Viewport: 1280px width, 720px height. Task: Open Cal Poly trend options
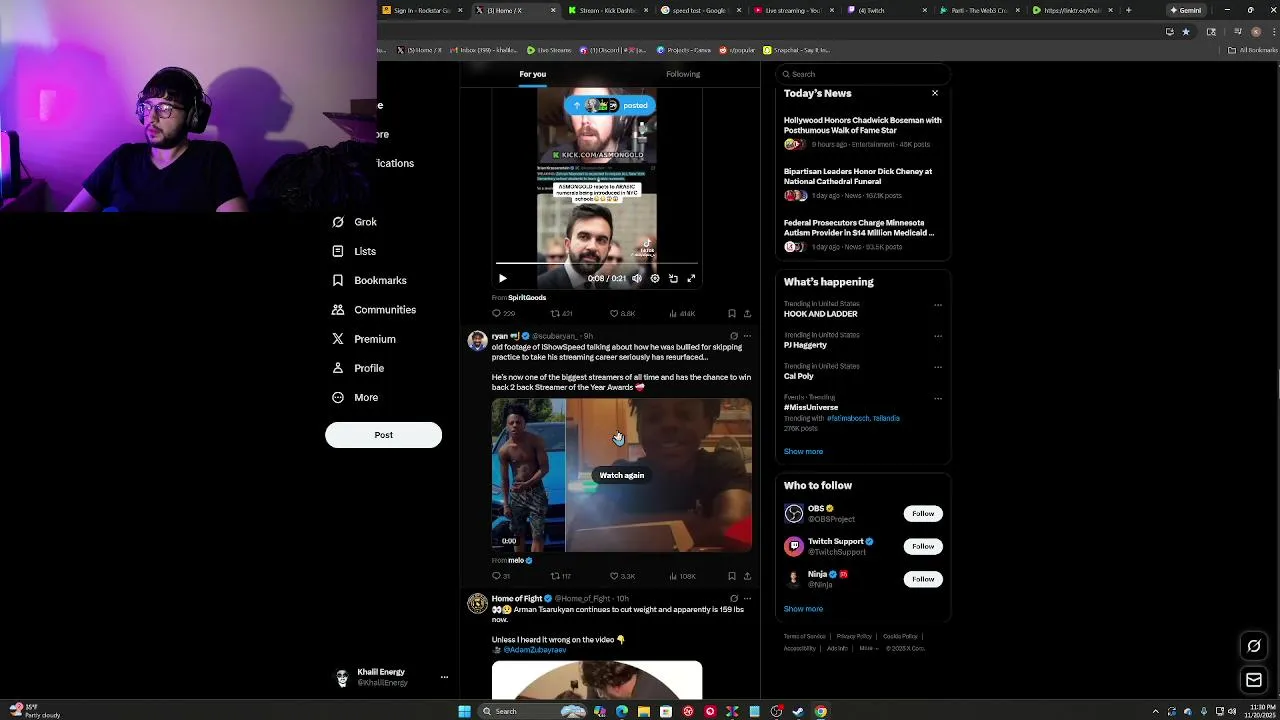click(937, 367)
